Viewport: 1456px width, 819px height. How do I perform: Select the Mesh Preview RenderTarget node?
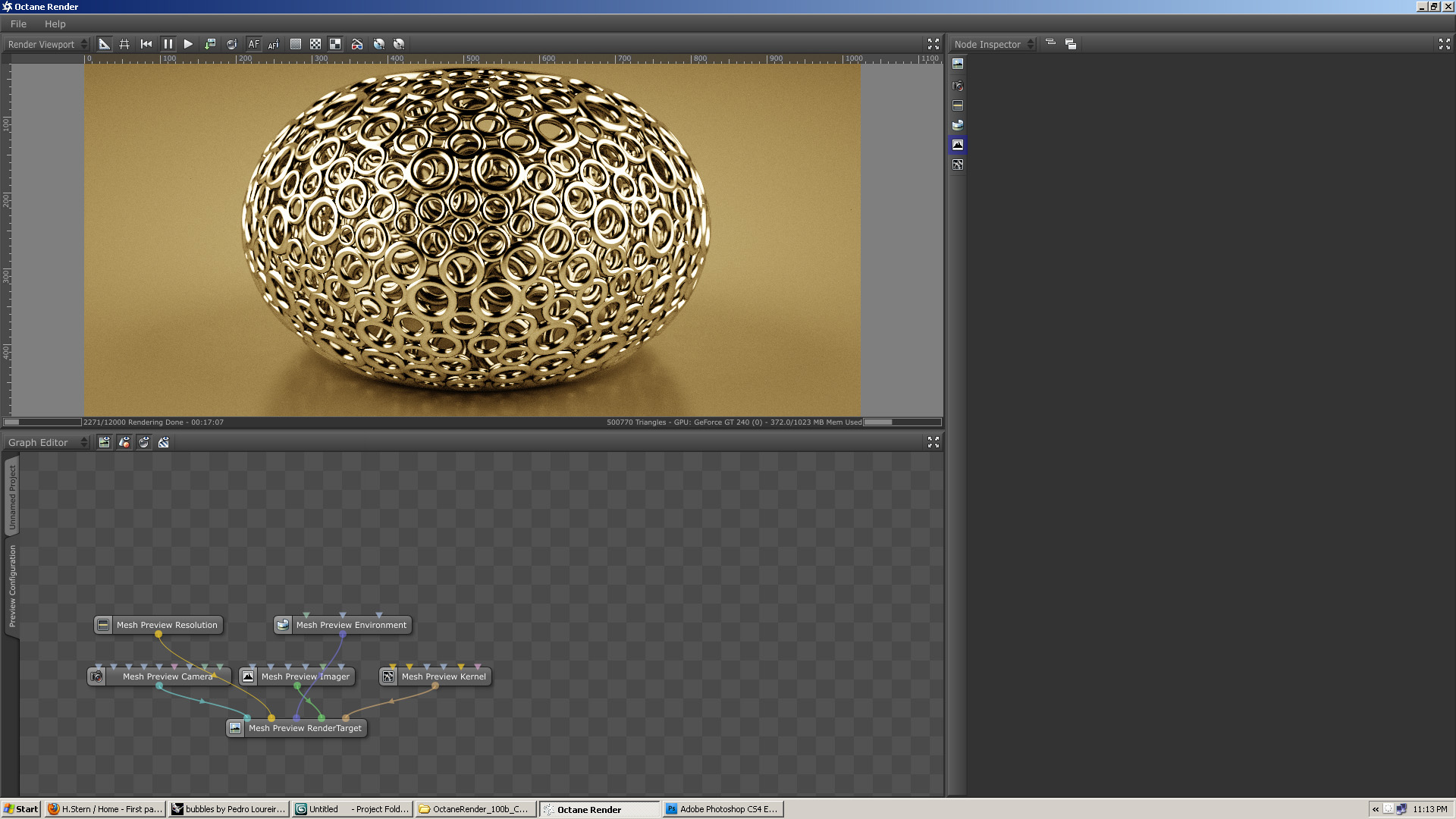pos(304,728)
